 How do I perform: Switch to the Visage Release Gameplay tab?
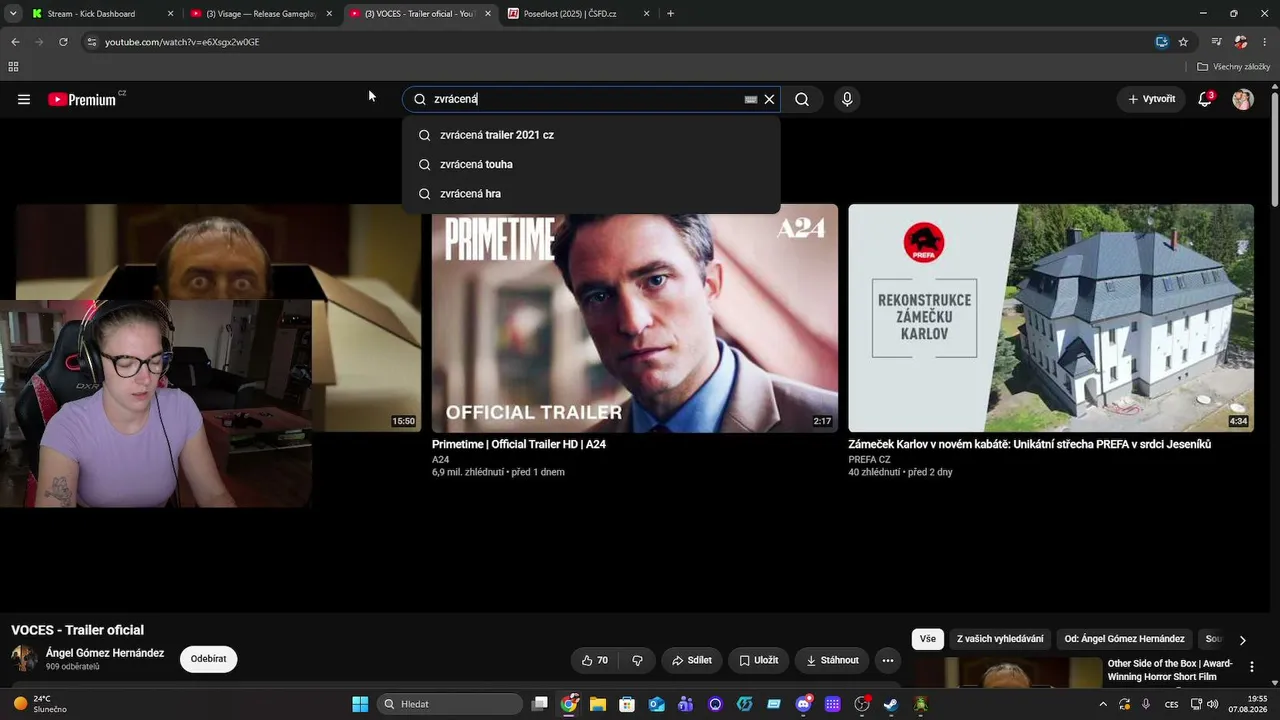(262, 14)
